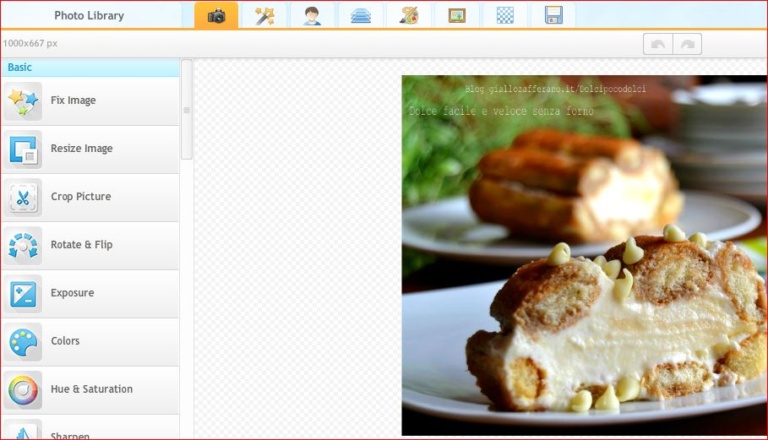Click the undo arrow button

click(x=657, y=44)
